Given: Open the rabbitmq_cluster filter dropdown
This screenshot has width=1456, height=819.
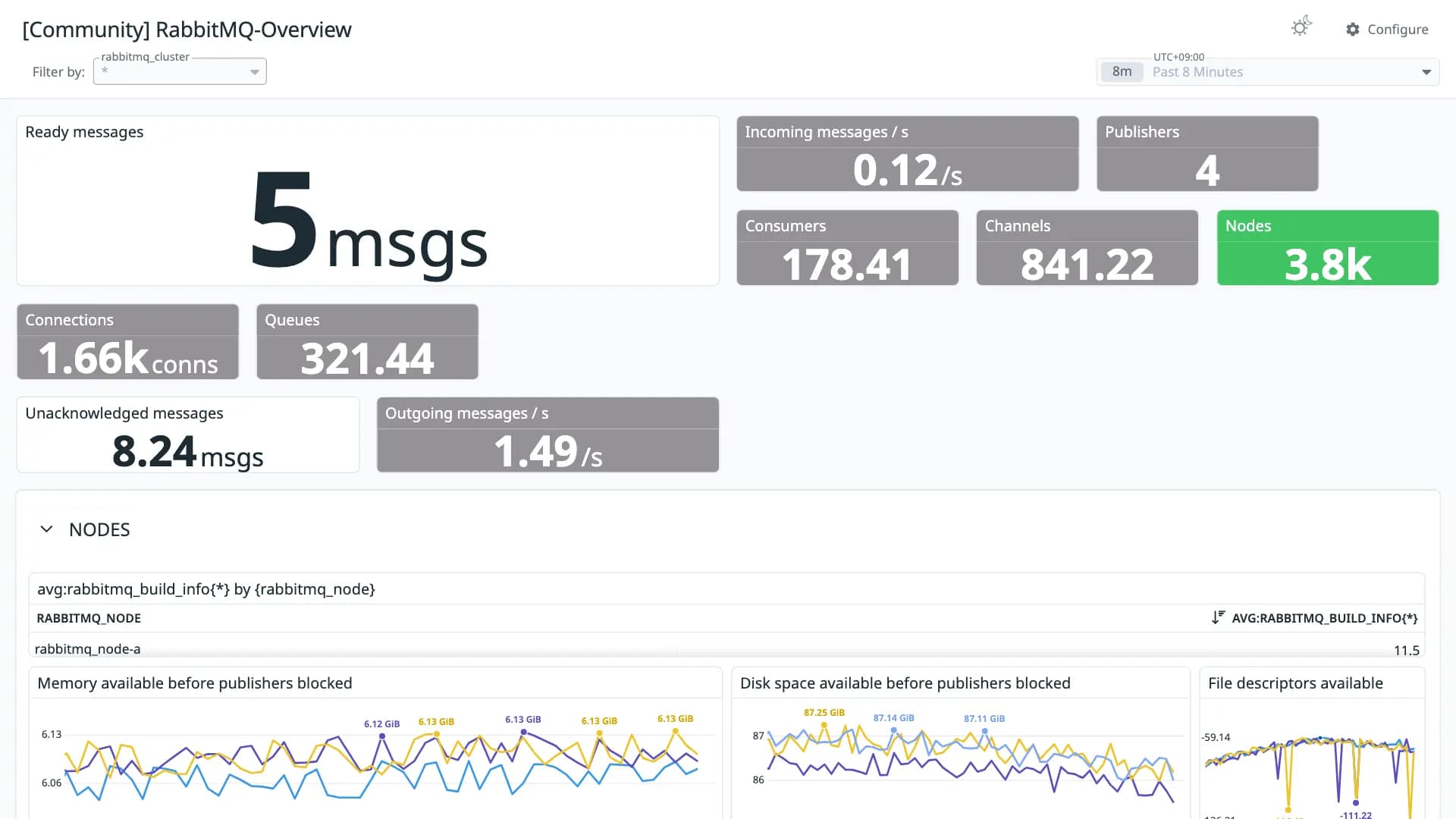Looking at the screenshot, I should point(180,71).
